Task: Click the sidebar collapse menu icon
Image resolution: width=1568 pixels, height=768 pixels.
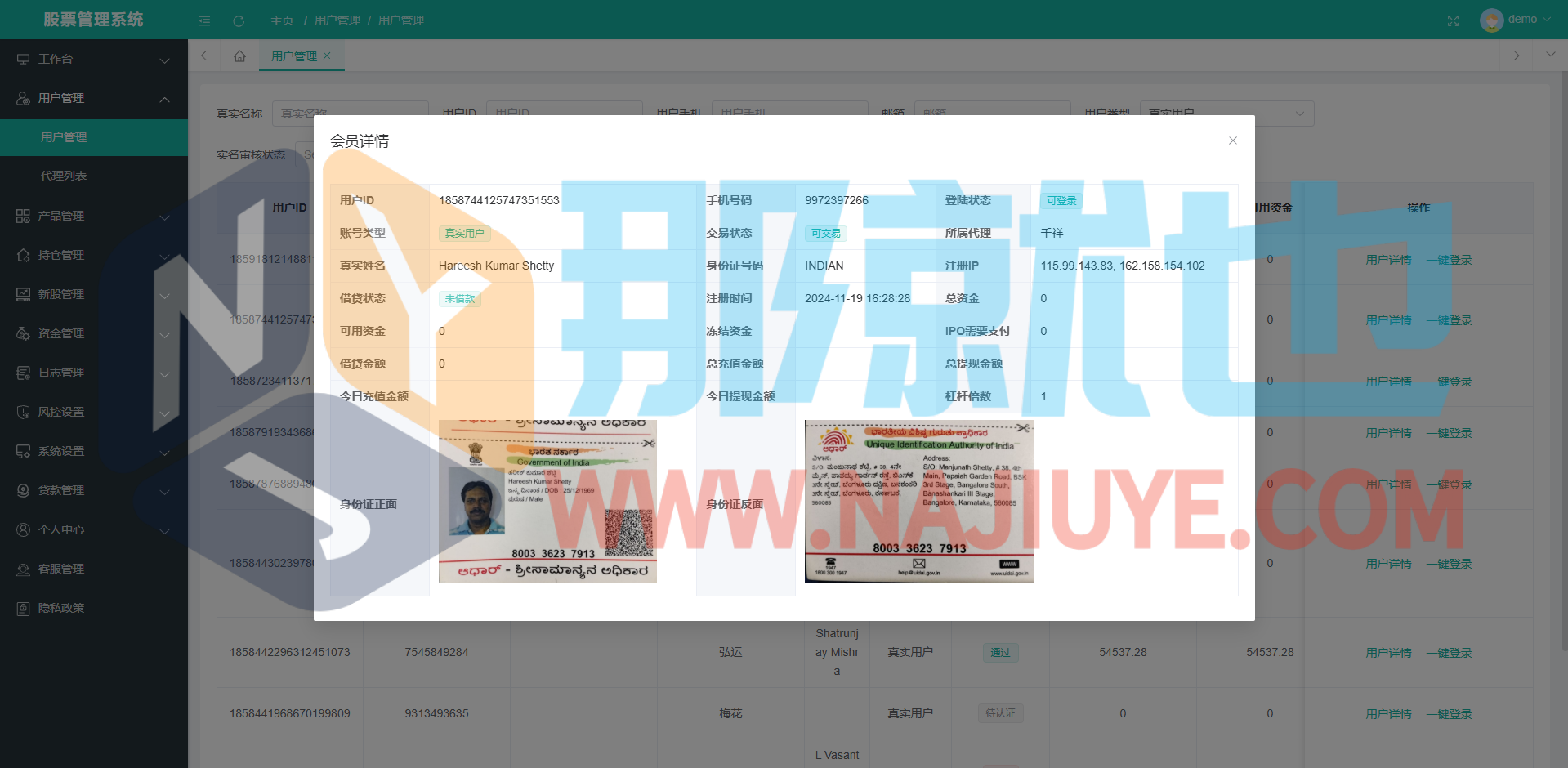Action: tap(204, 20)
